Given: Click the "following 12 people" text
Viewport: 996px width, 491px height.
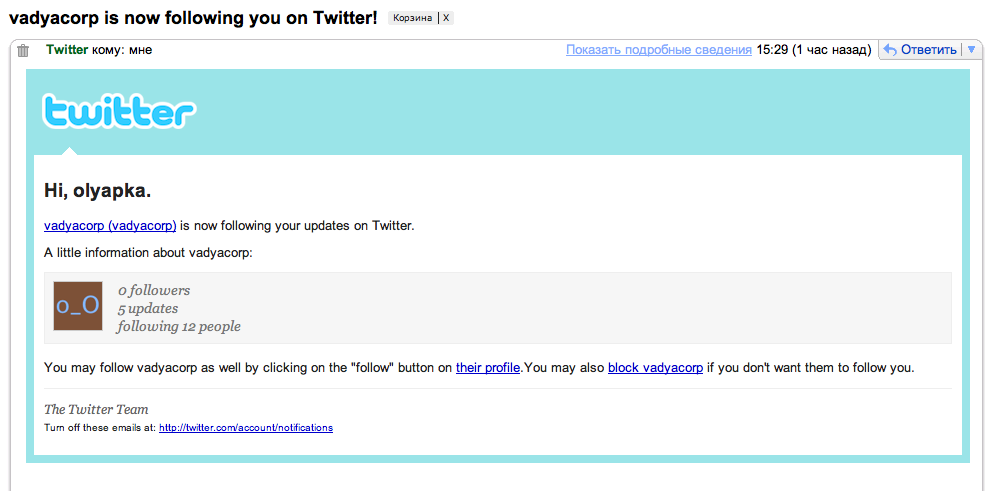Looking at the screenshot, I should pyautogui.click(x=178, y=327).
